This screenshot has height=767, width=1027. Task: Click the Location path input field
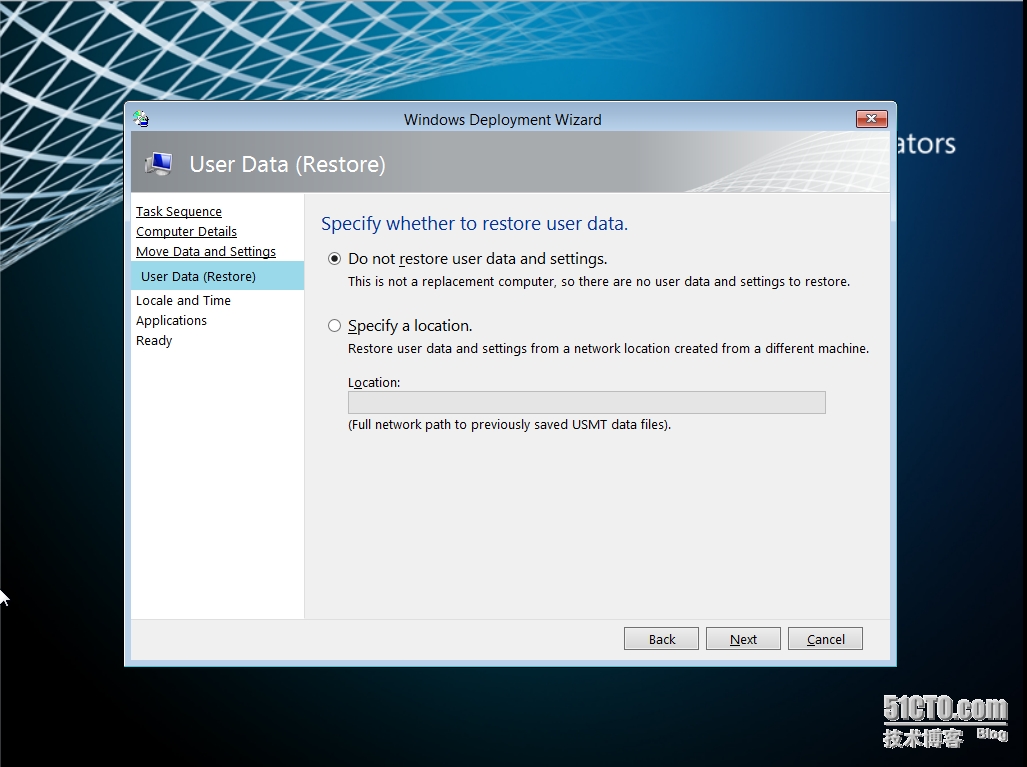tap(586, 402)
